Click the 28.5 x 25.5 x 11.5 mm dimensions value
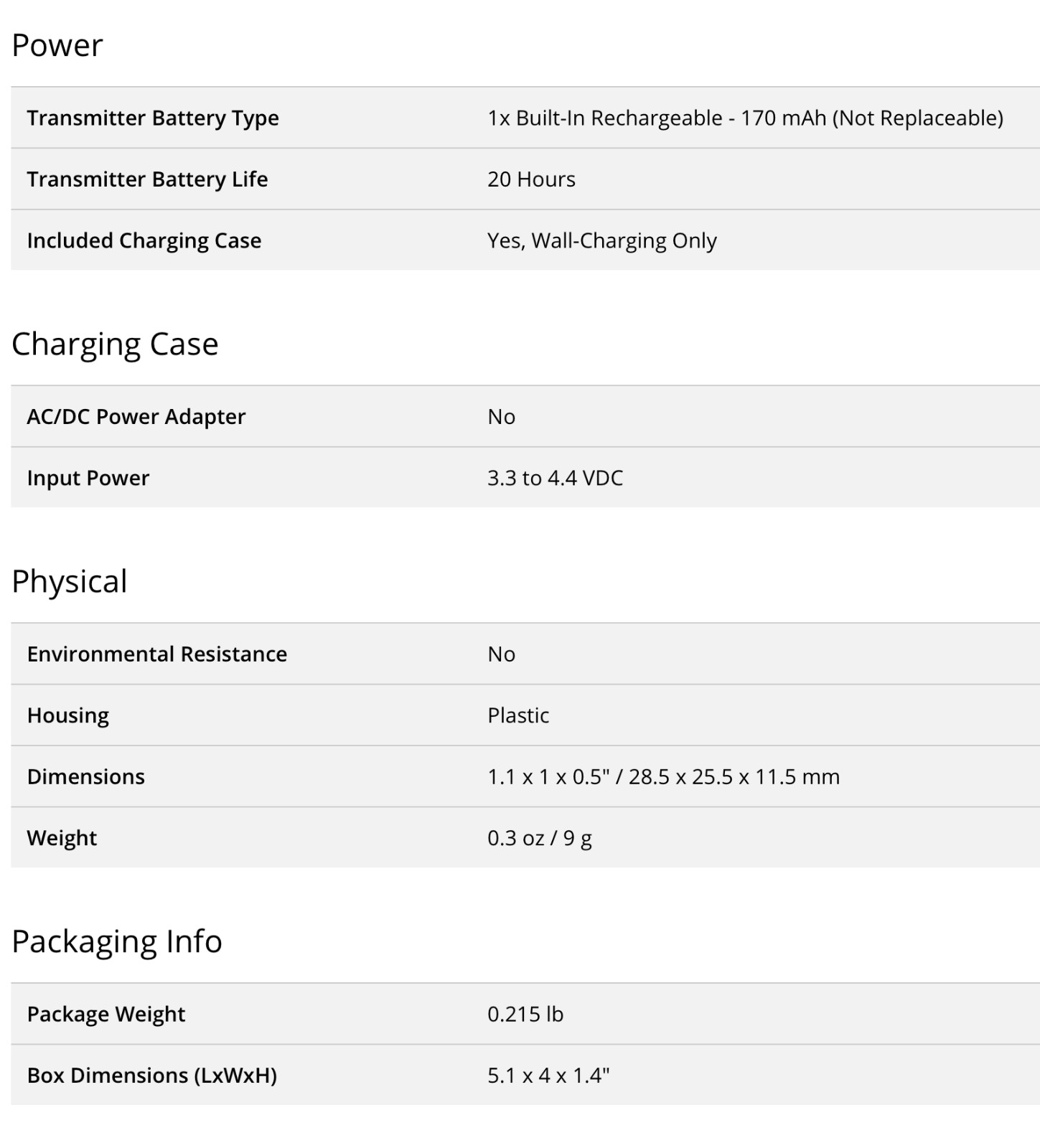 pos(663,776)
